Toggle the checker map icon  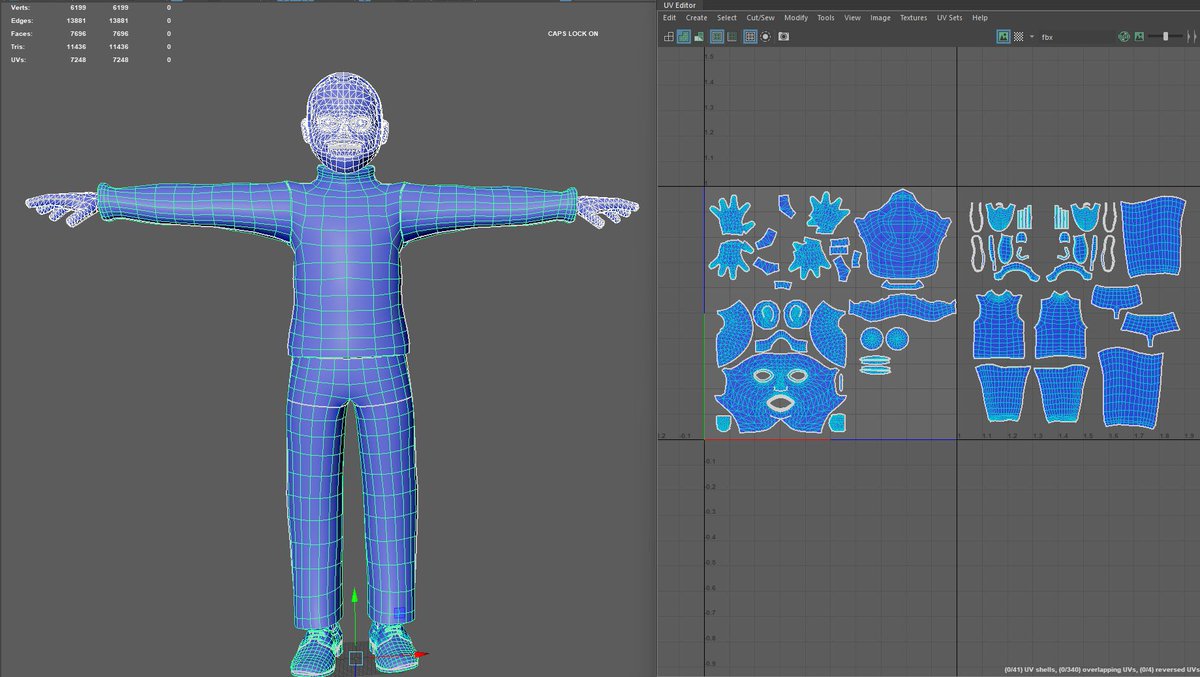point(1018,36)
